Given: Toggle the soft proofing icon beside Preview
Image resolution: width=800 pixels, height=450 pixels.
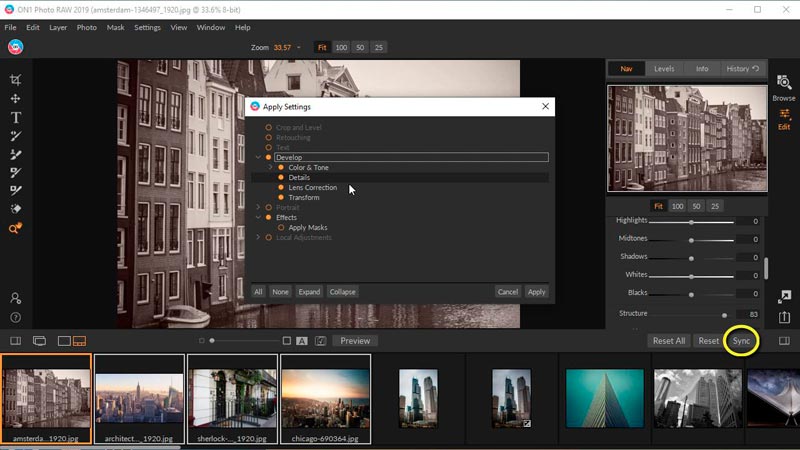Looking at the screenshot, I should click(320, 341).
